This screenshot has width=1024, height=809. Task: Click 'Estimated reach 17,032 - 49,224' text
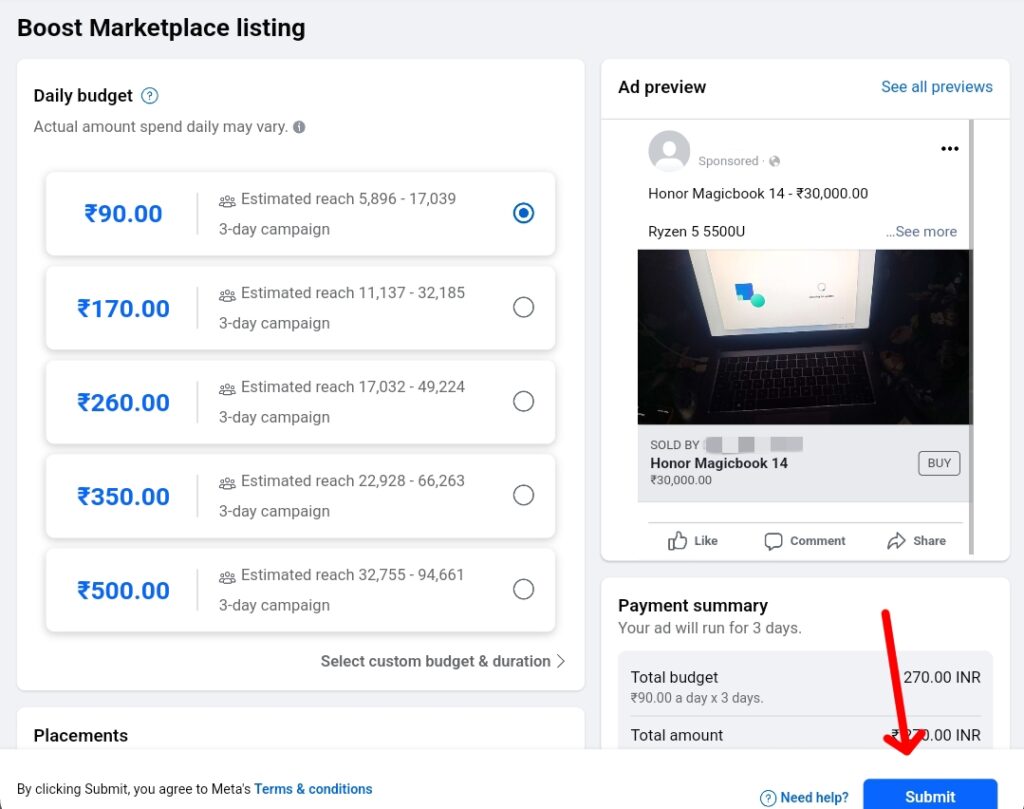[353, 387]
